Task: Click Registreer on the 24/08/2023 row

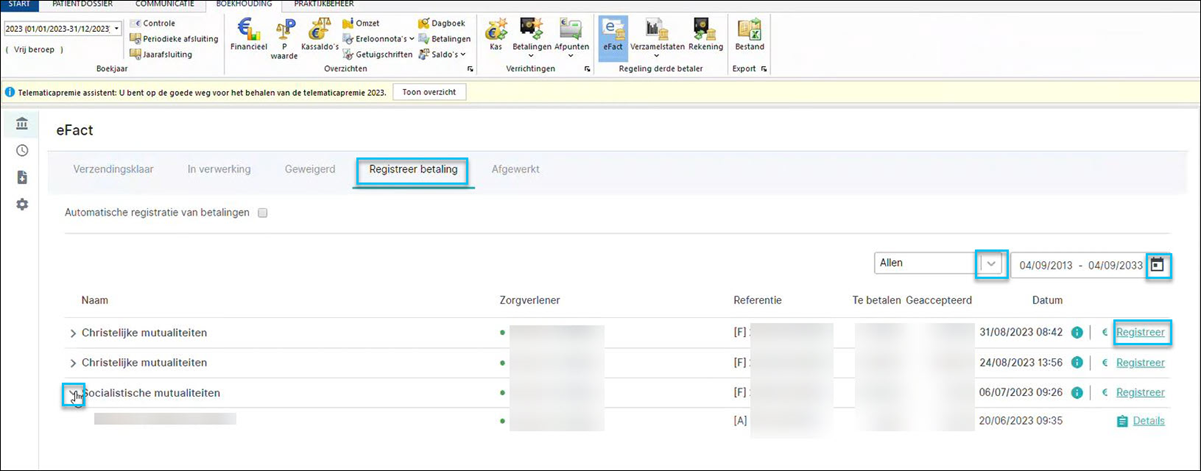Action: 1140,363
